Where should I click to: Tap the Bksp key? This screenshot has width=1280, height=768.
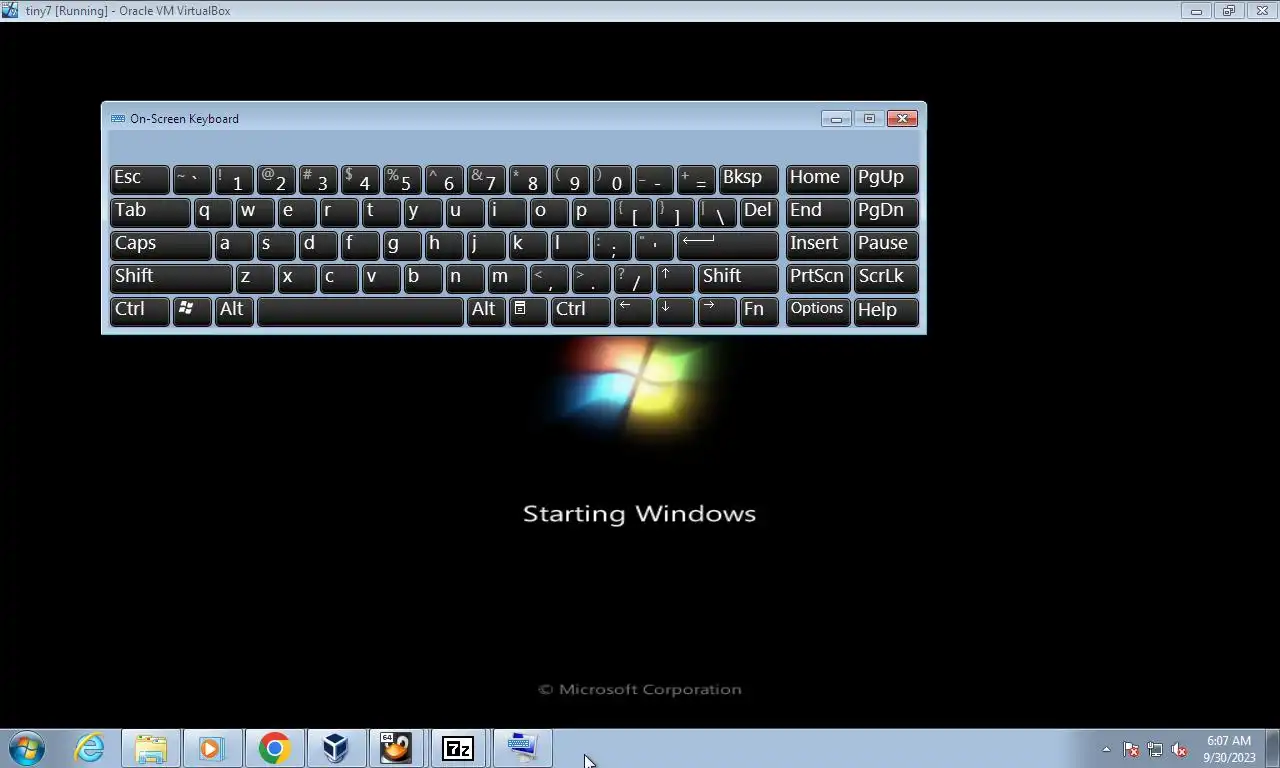pos(748,178)
